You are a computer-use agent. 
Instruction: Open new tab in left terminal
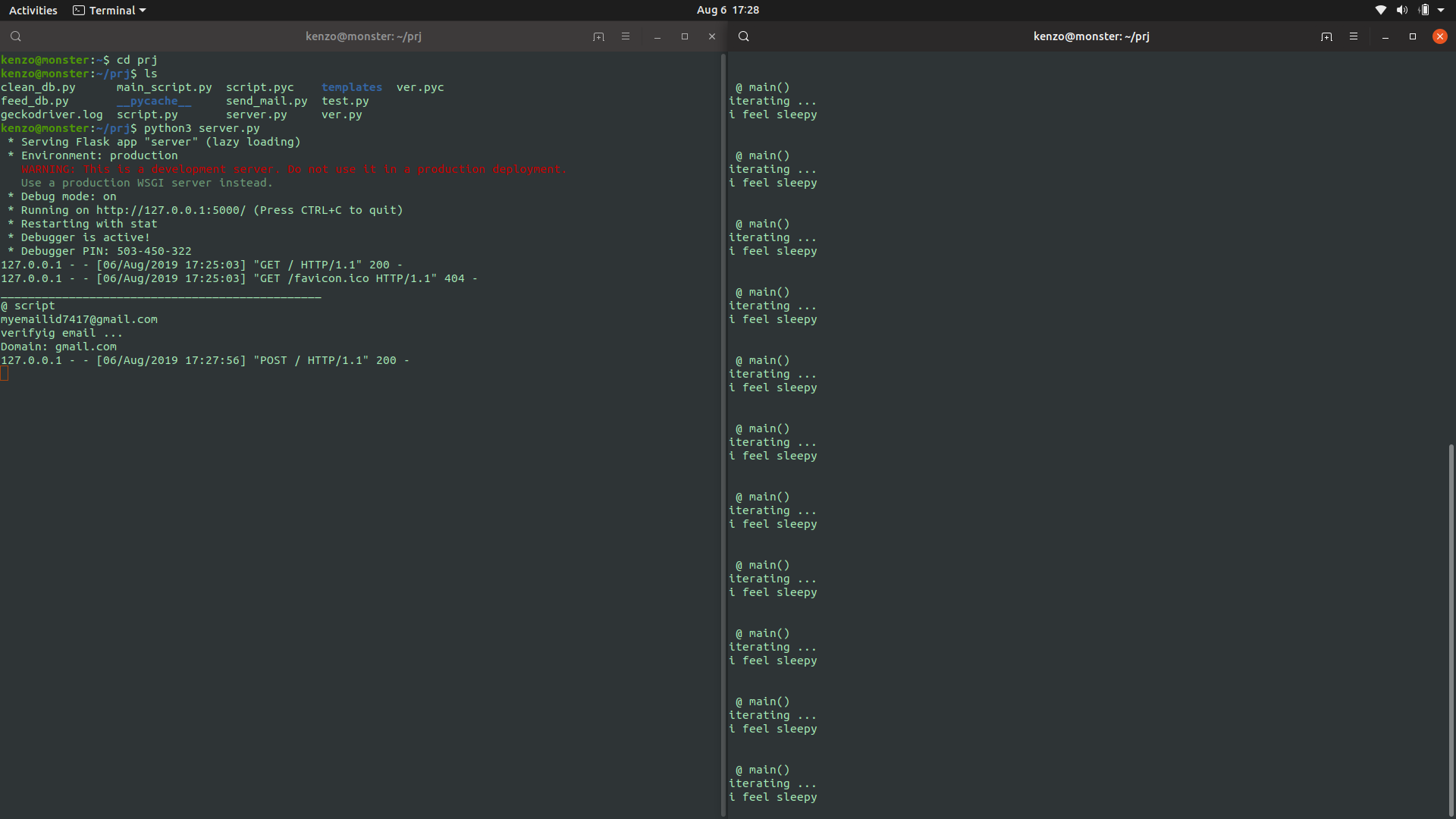click(598, 36)
